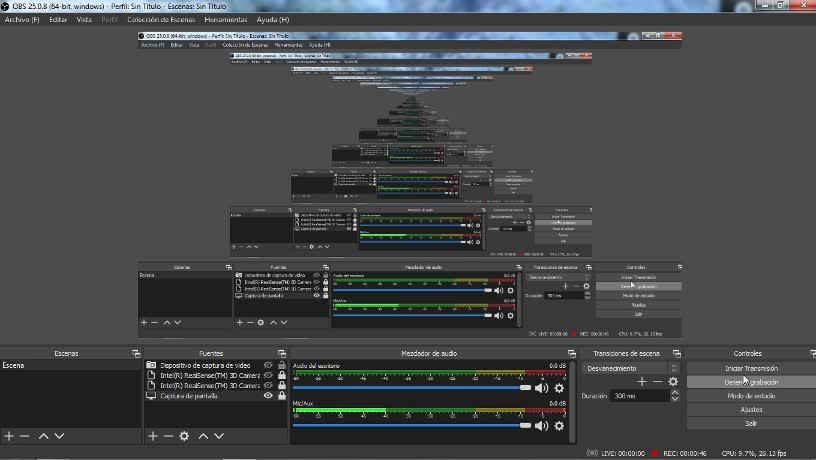Hide the Captura de pantalla source

pos(268,396)
